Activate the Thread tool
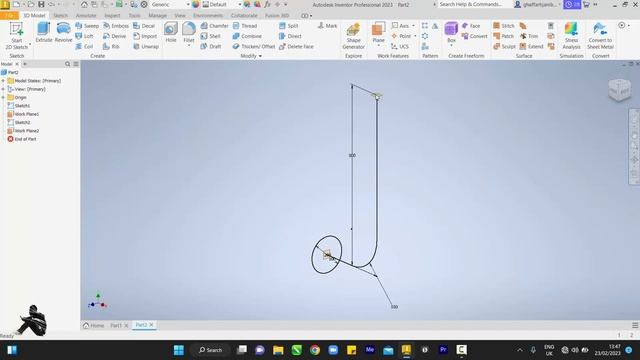Screen dimensions: 640x360 point(245,26)
